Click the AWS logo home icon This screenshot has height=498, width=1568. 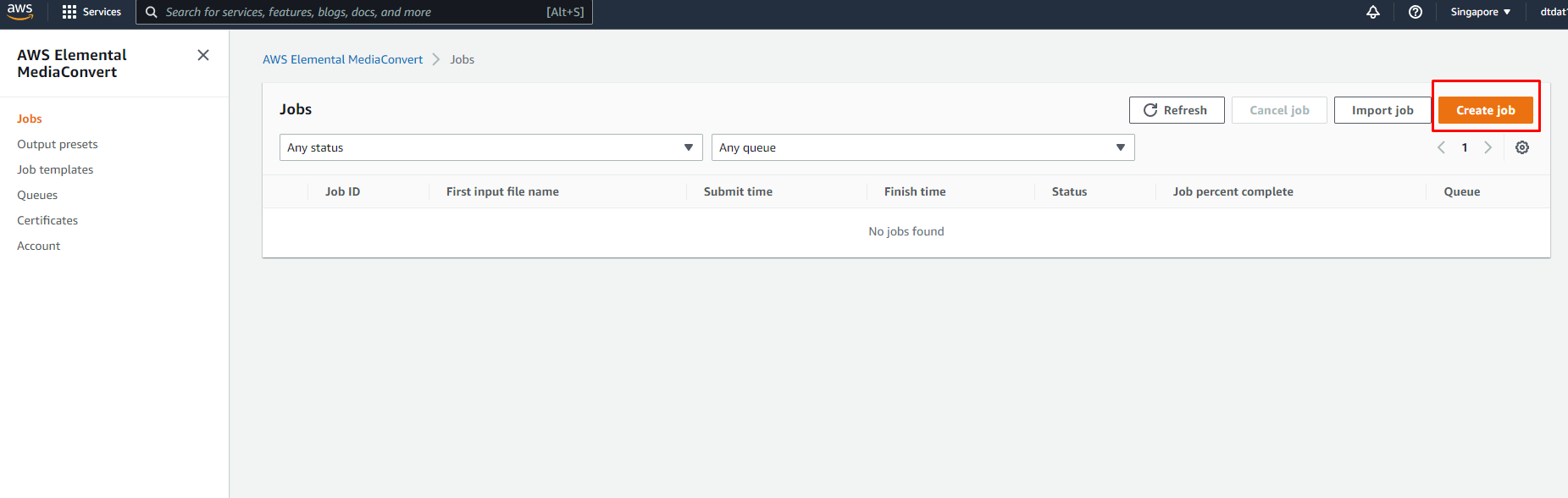pos(19,11)
